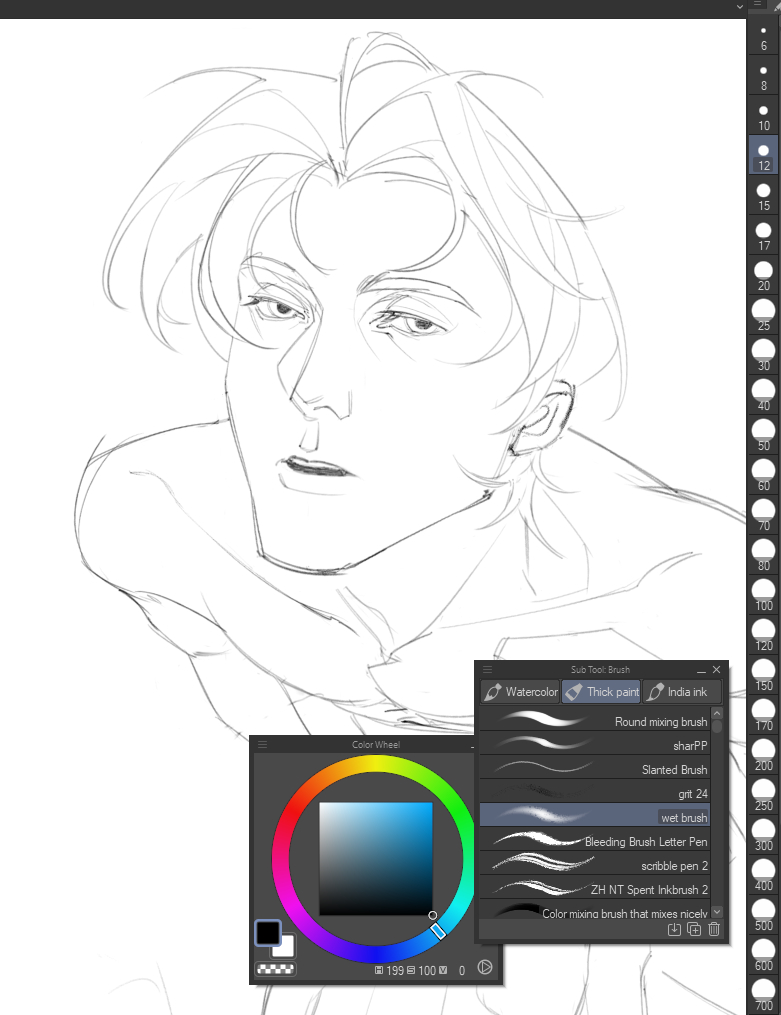Open the Color Wheel panel menu icon

click(263, 745)
